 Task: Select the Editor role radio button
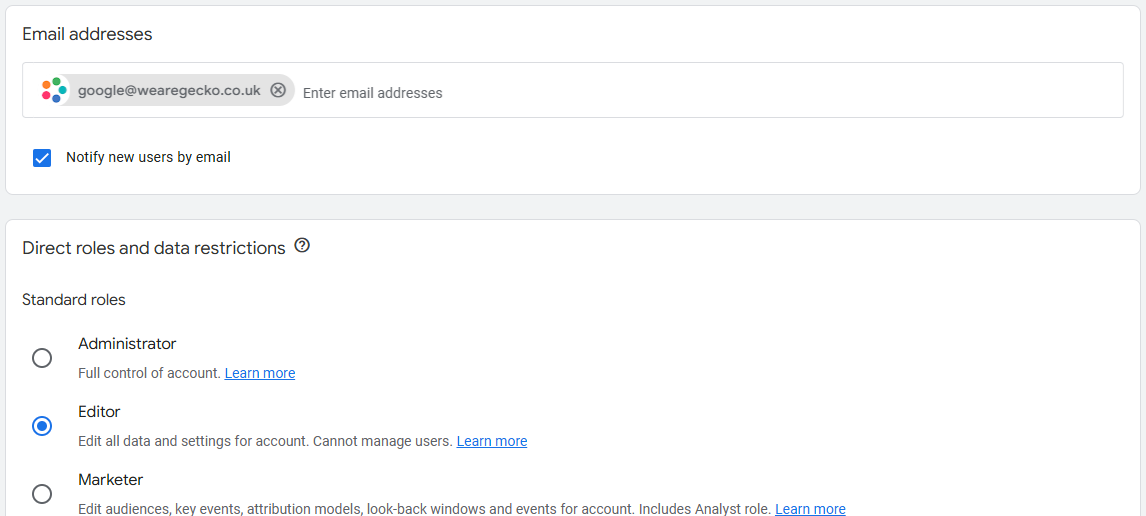tap(42, 426)
